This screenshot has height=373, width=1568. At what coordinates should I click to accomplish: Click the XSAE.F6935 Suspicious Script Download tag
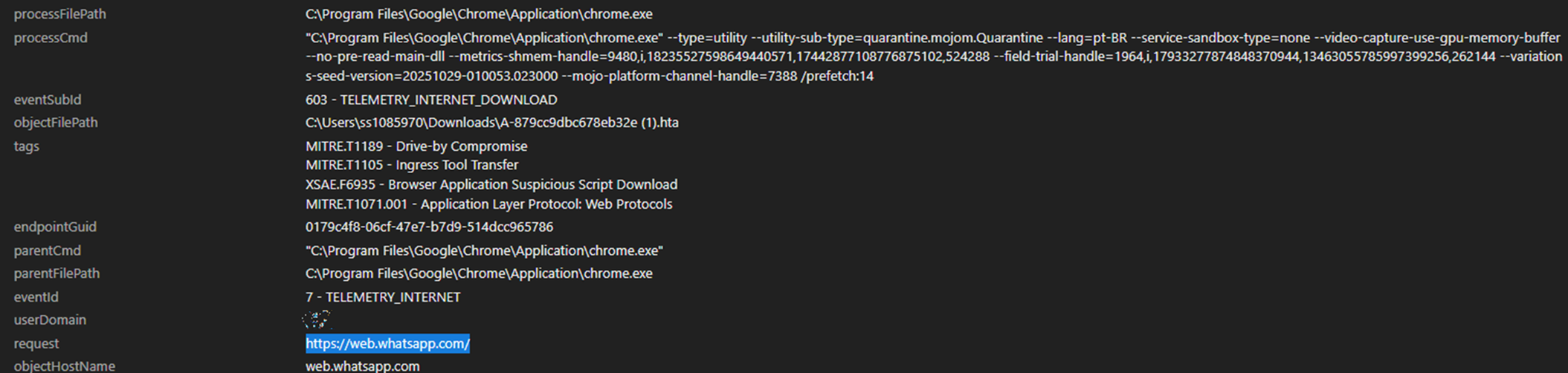[x=491, y=184]
